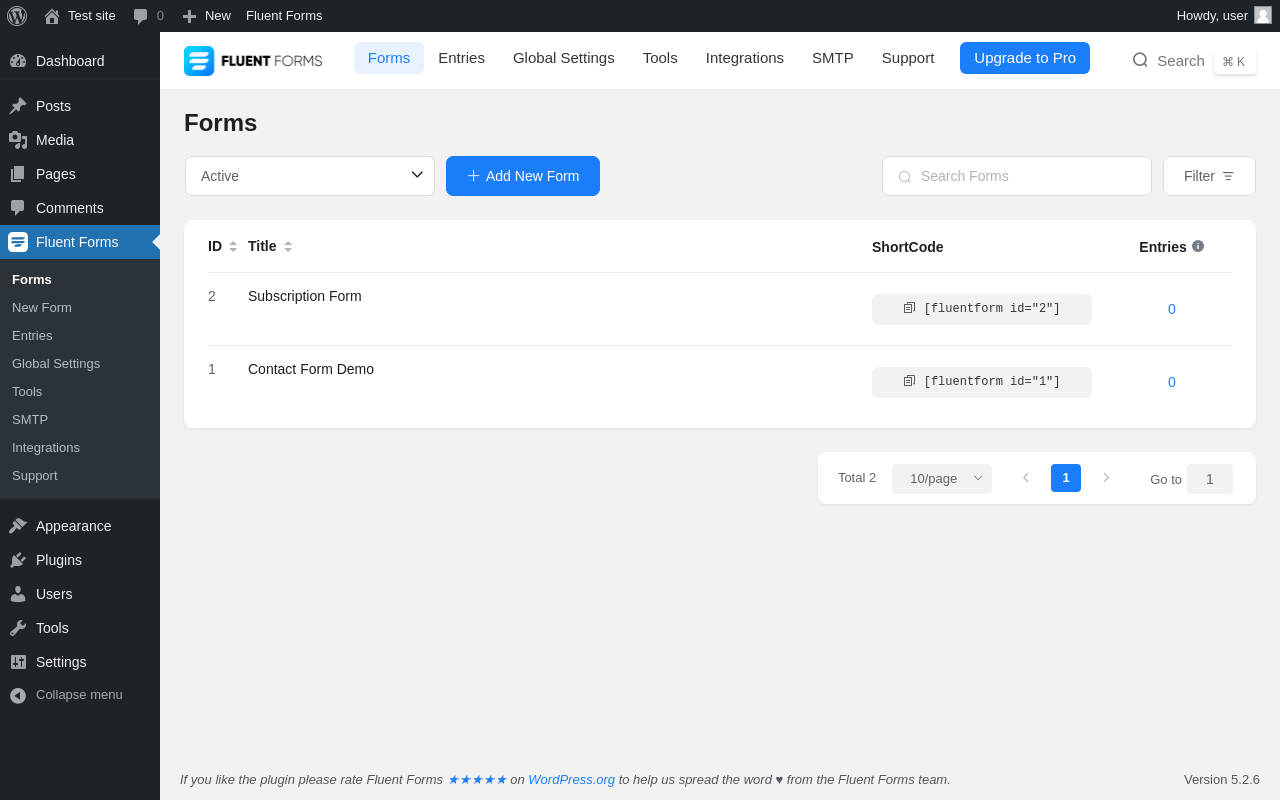Click the Fluent Forms logo
Screen dimensions: 1280x800
tap(253, 60)
